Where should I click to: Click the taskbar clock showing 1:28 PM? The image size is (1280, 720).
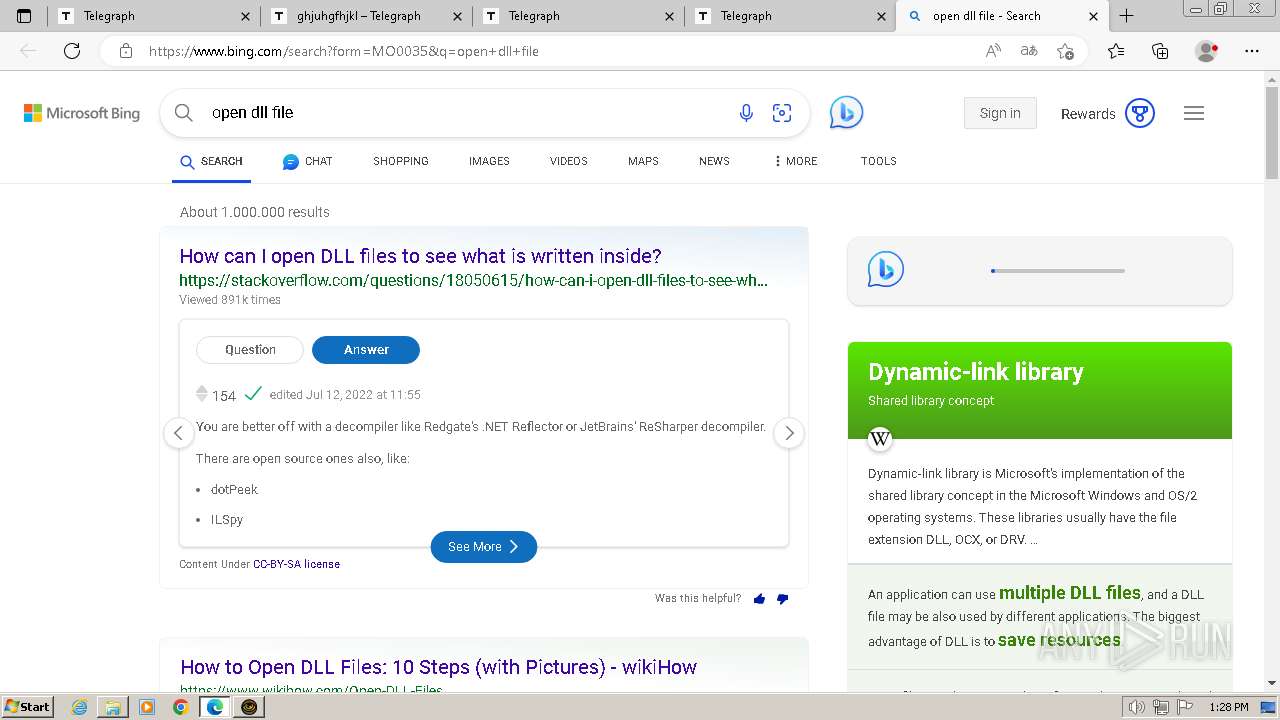[1228, 707]
